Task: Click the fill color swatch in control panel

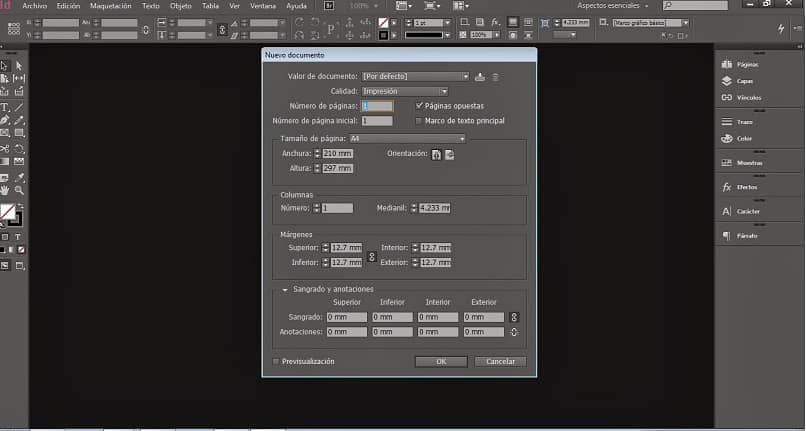Action: point(383,23)
